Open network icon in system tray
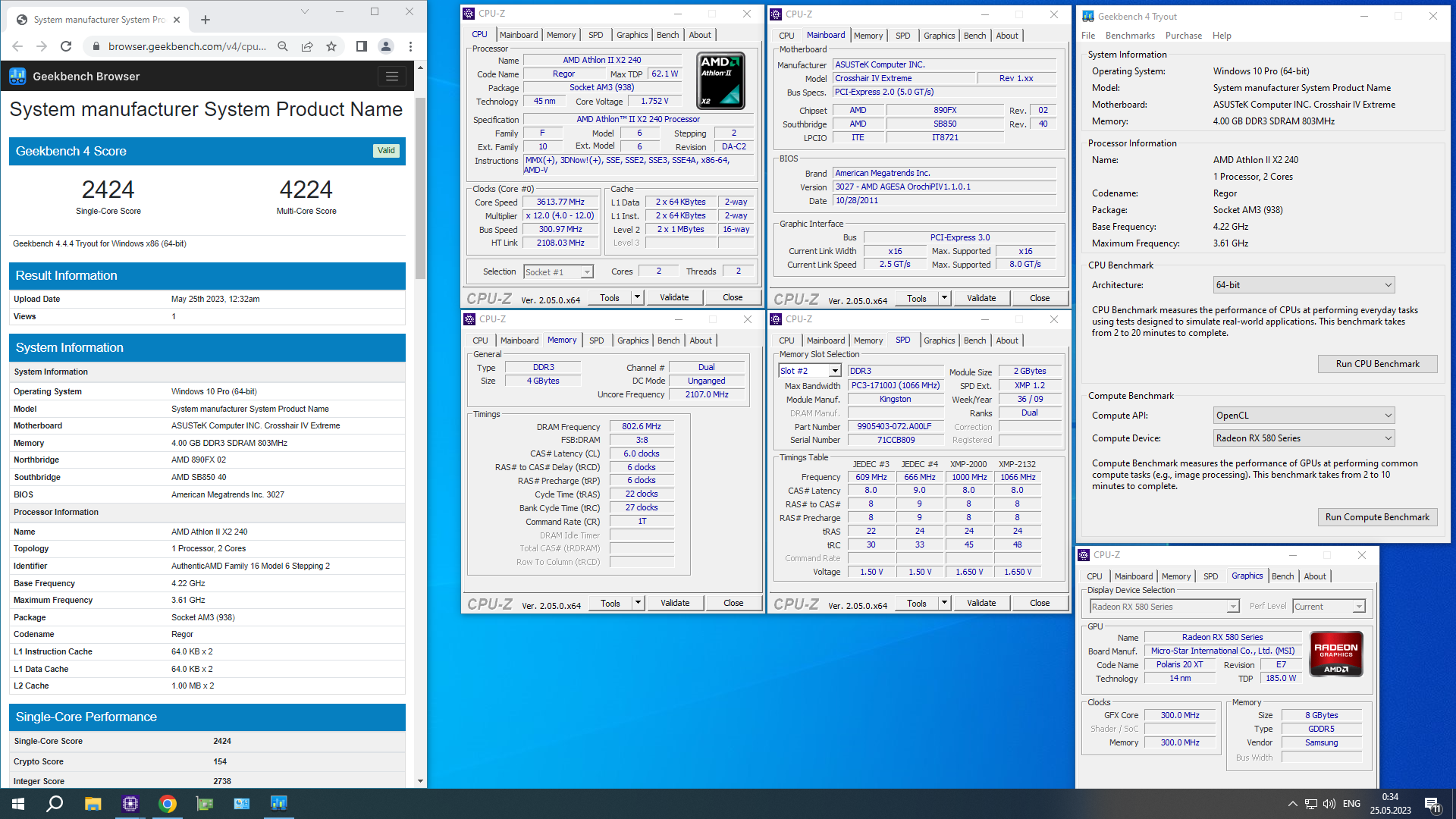Image resolution: width=1456 pixels, height=819 pixels. pos(1310,804)
